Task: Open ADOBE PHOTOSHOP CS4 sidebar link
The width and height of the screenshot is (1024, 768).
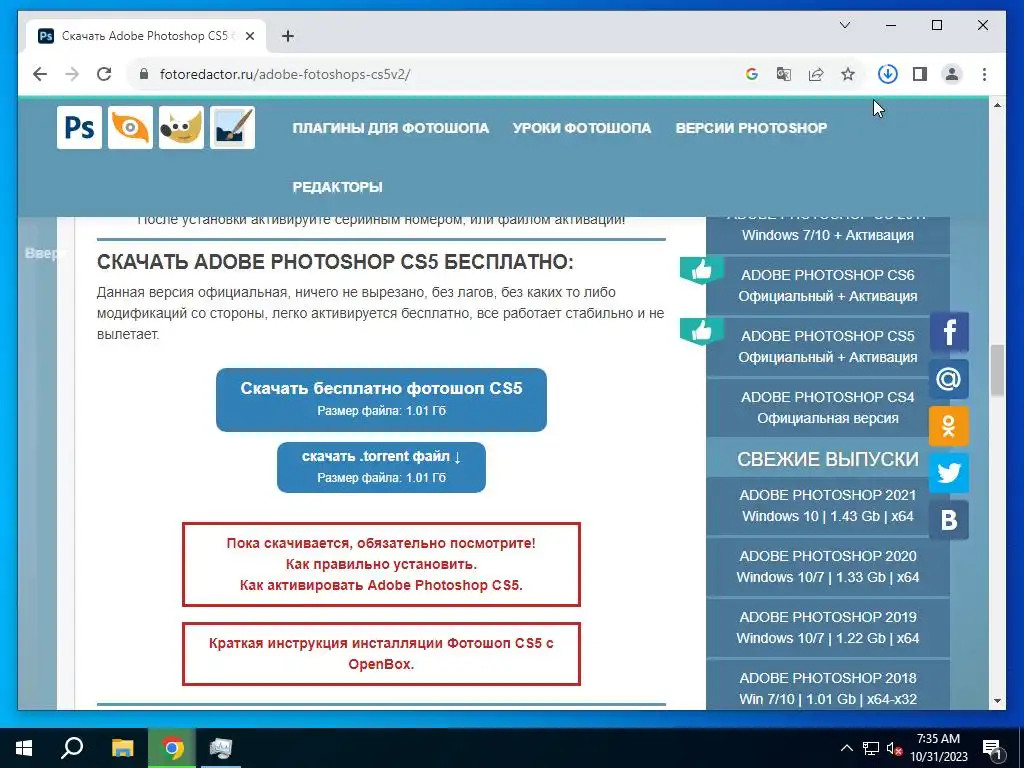Action: coord(827,408)
